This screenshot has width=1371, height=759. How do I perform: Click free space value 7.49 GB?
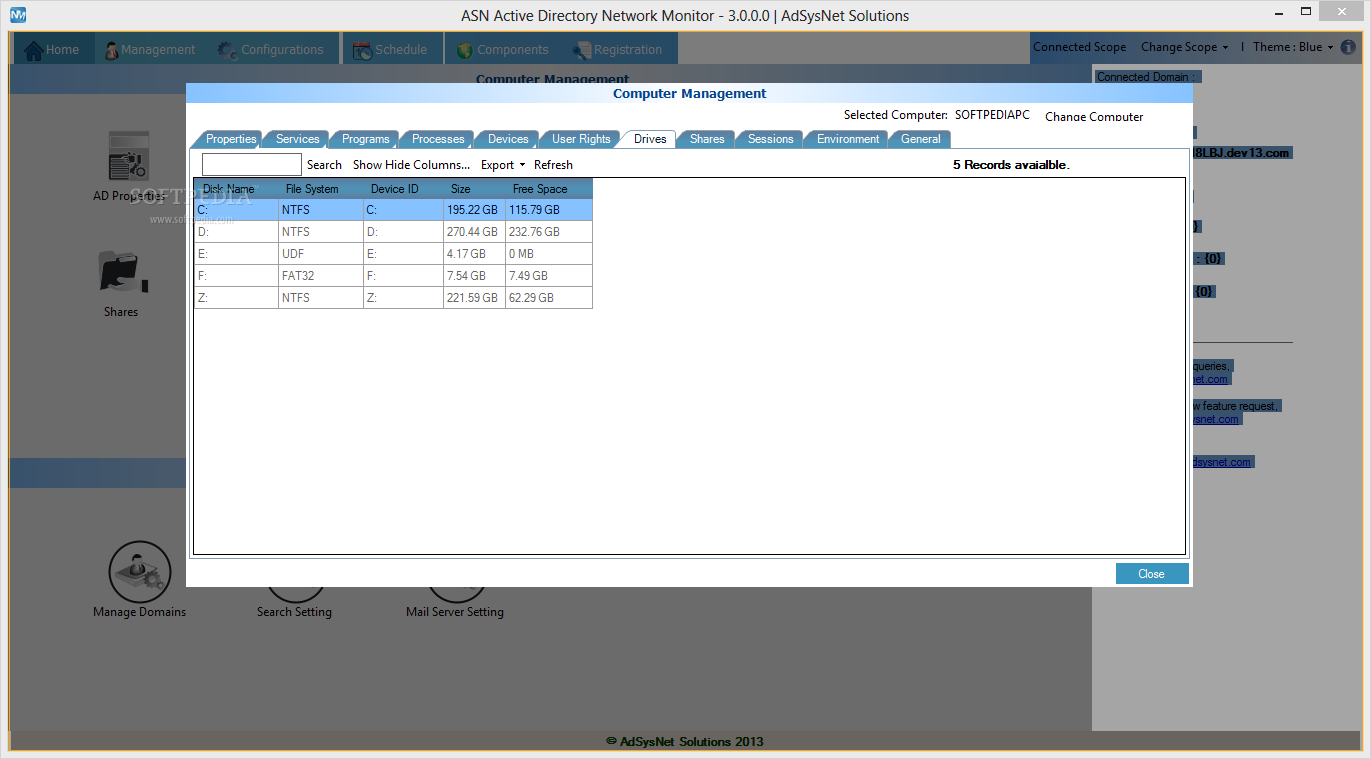click(x=549, y=276)
